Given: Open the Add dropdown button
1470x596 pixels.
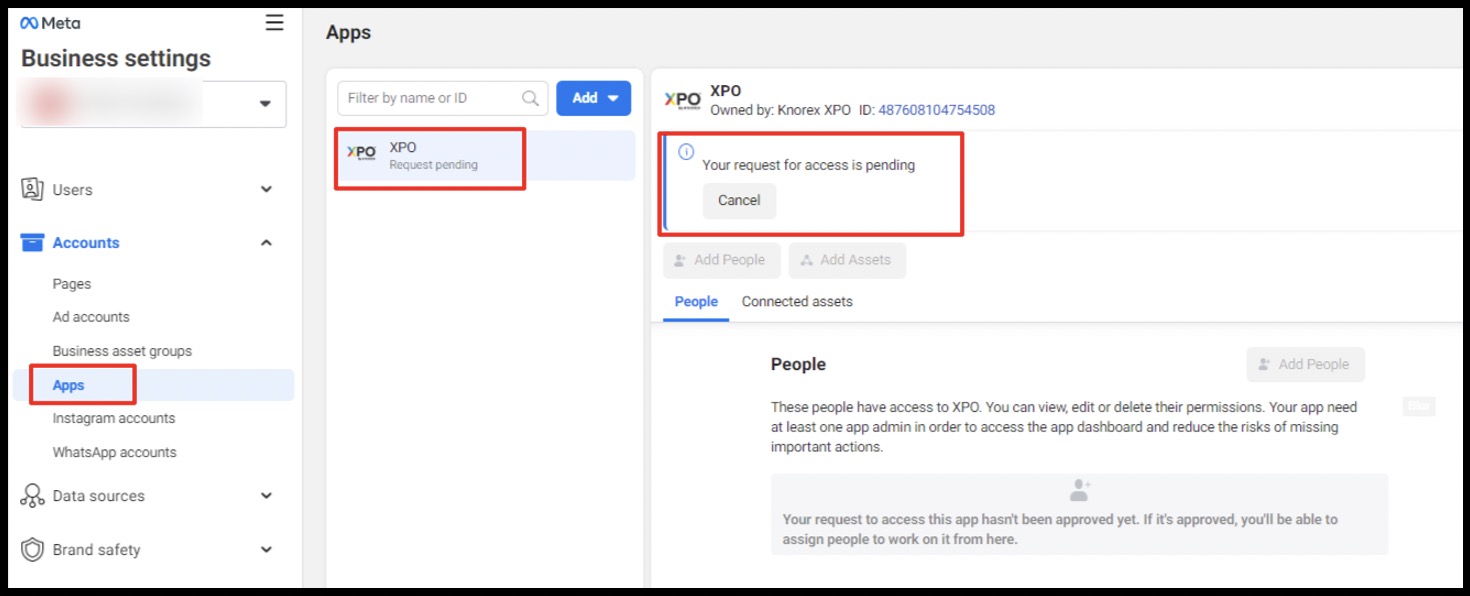Looking at the screenshot, I should point(594,98).
